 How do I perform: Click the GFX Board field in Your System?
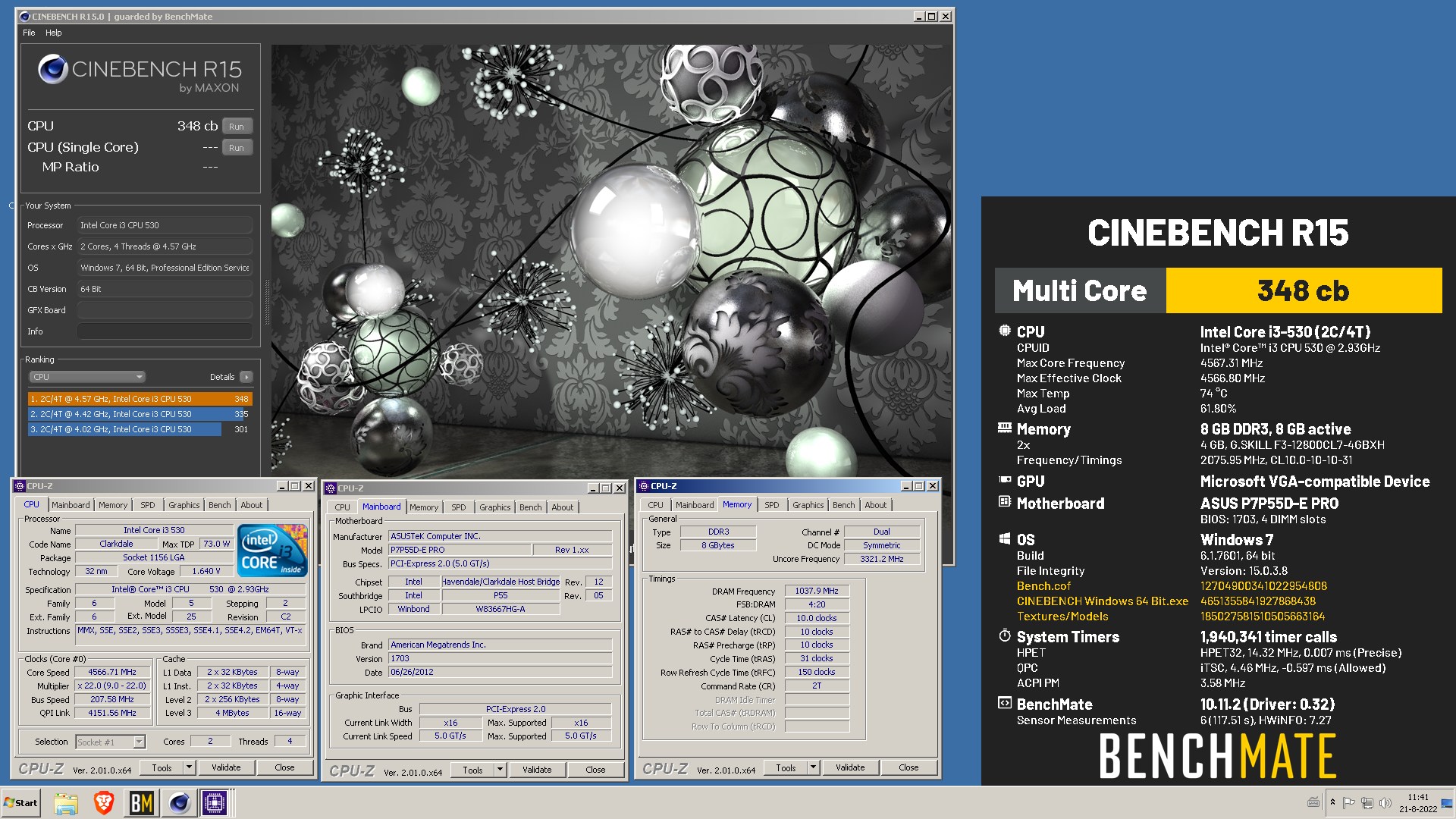[165, 310]
